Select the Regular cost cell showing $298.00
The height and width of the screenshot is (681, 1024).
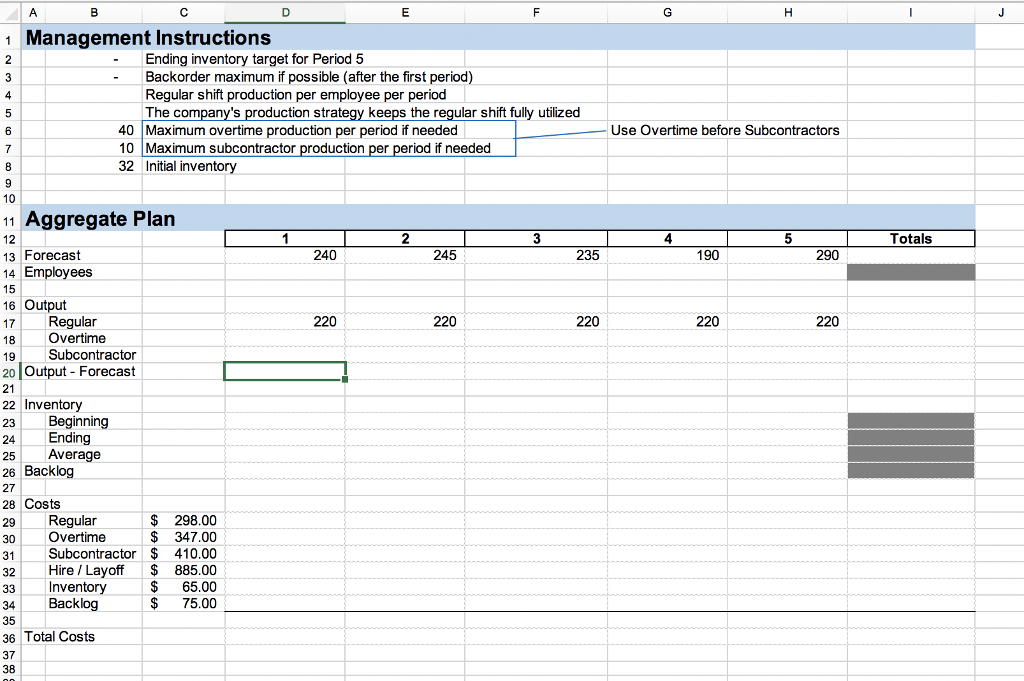pos(184,520)
